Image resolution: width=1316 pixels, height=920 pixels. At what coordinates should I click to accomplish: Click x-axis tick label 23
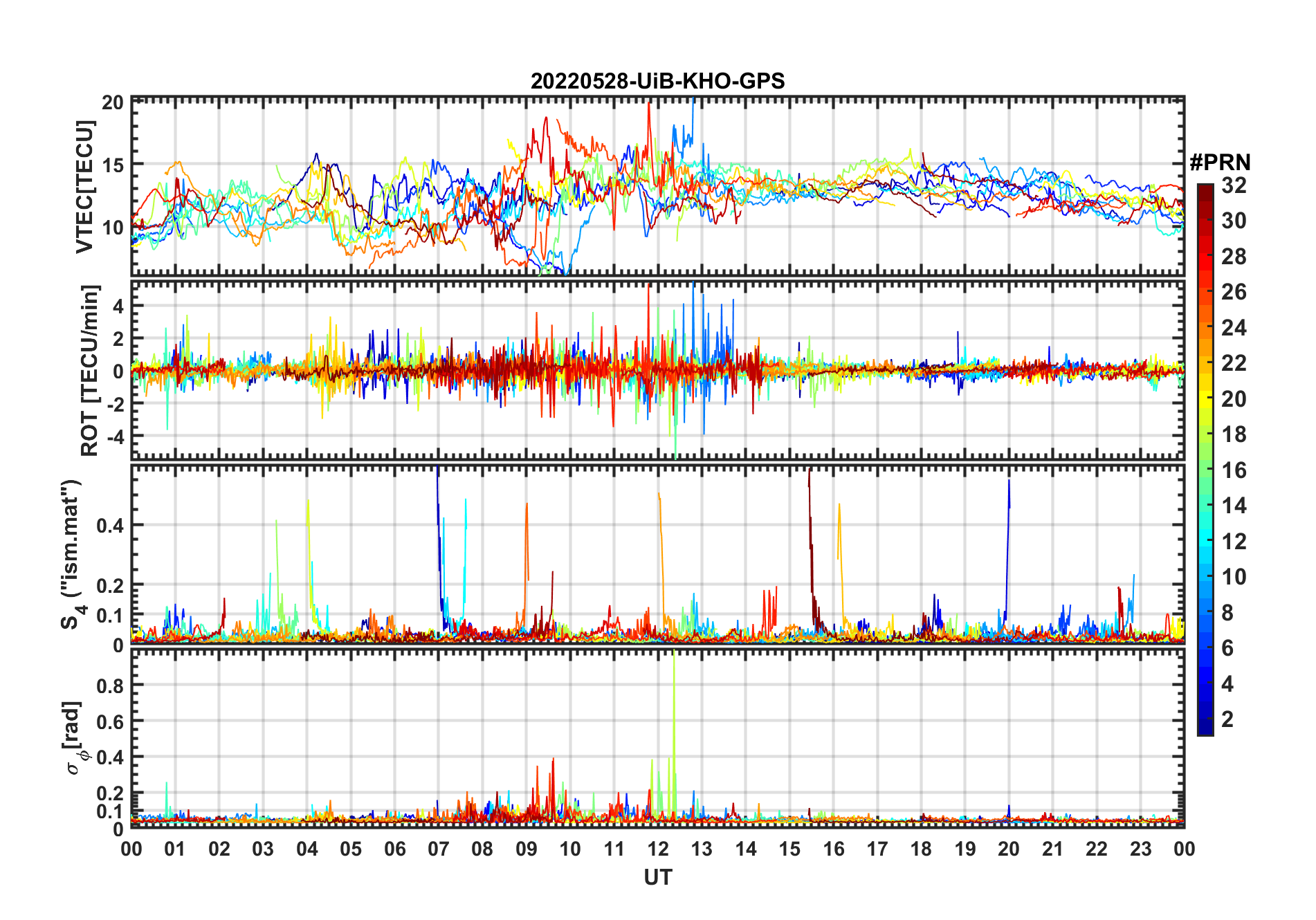(x=1140, y=849)
